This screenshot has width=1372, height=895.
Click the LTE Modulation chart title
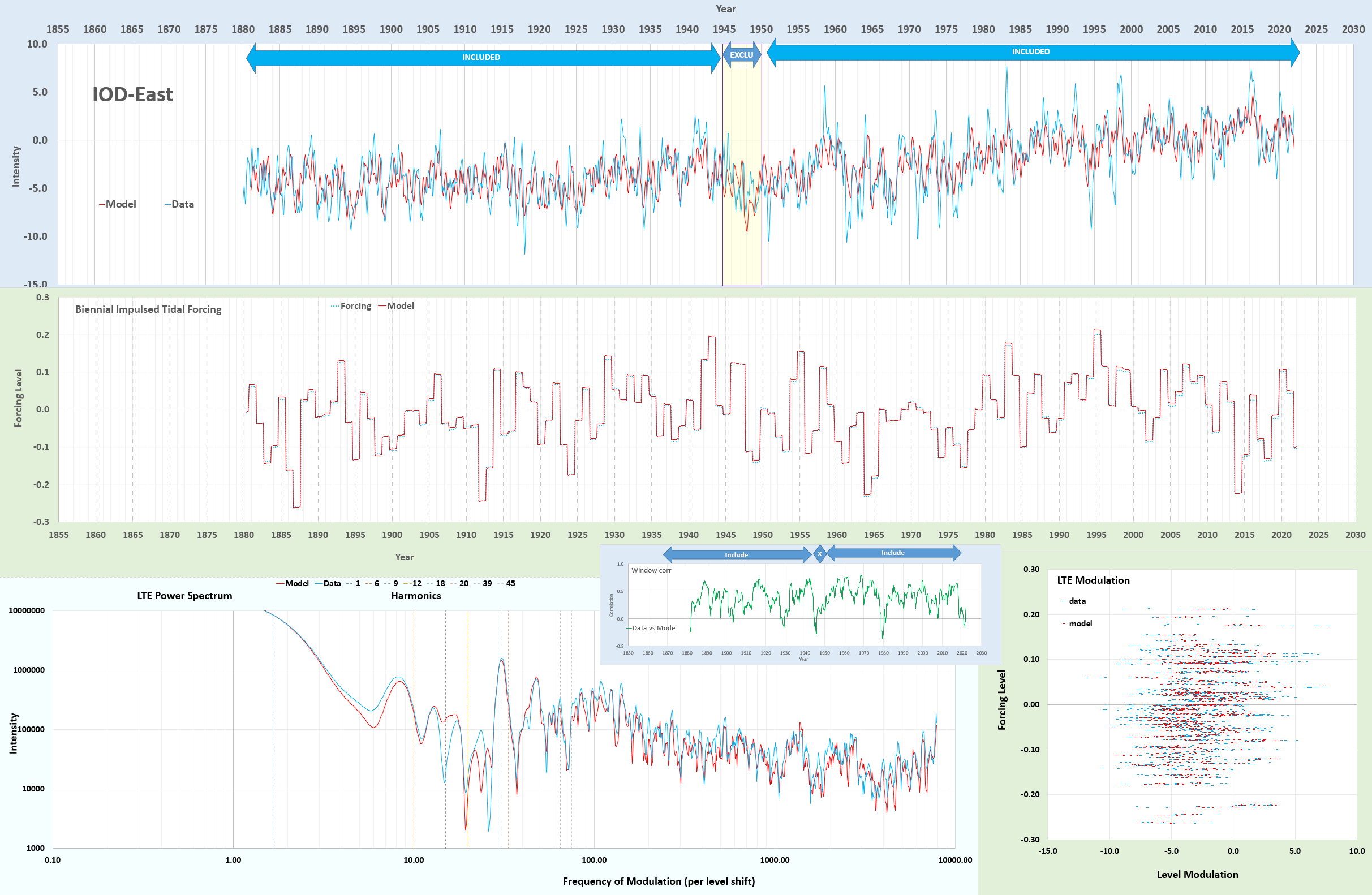point(1093,580)
